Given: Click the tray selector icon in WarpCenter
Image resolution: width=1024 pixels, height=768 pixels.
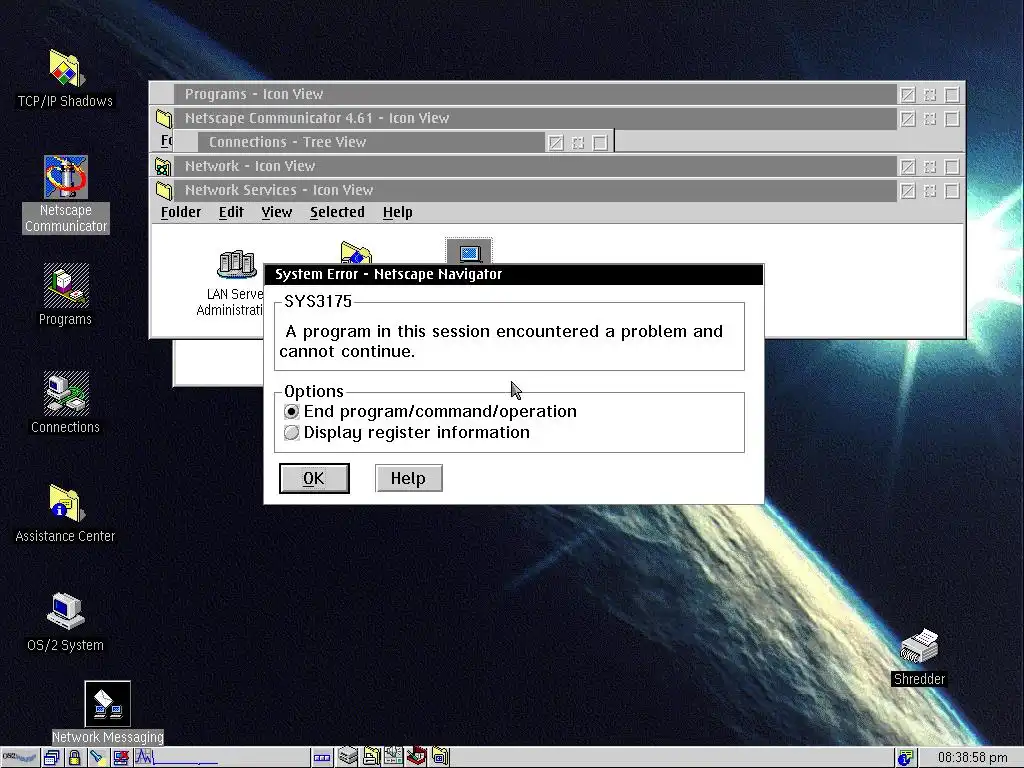Looking at the screenshot, I should pos(322,758).
